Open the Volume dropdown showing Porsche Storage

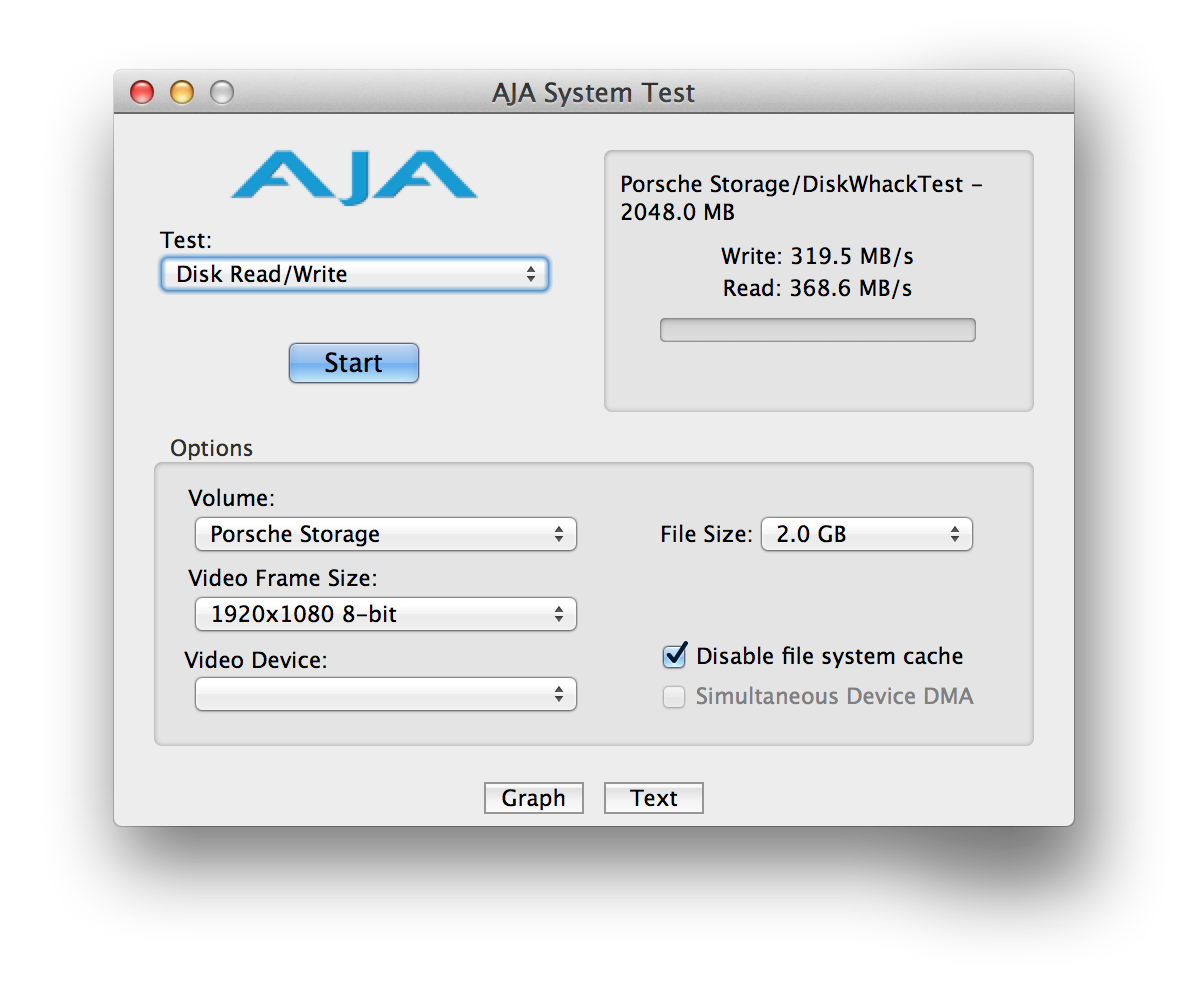pos(386,534)
